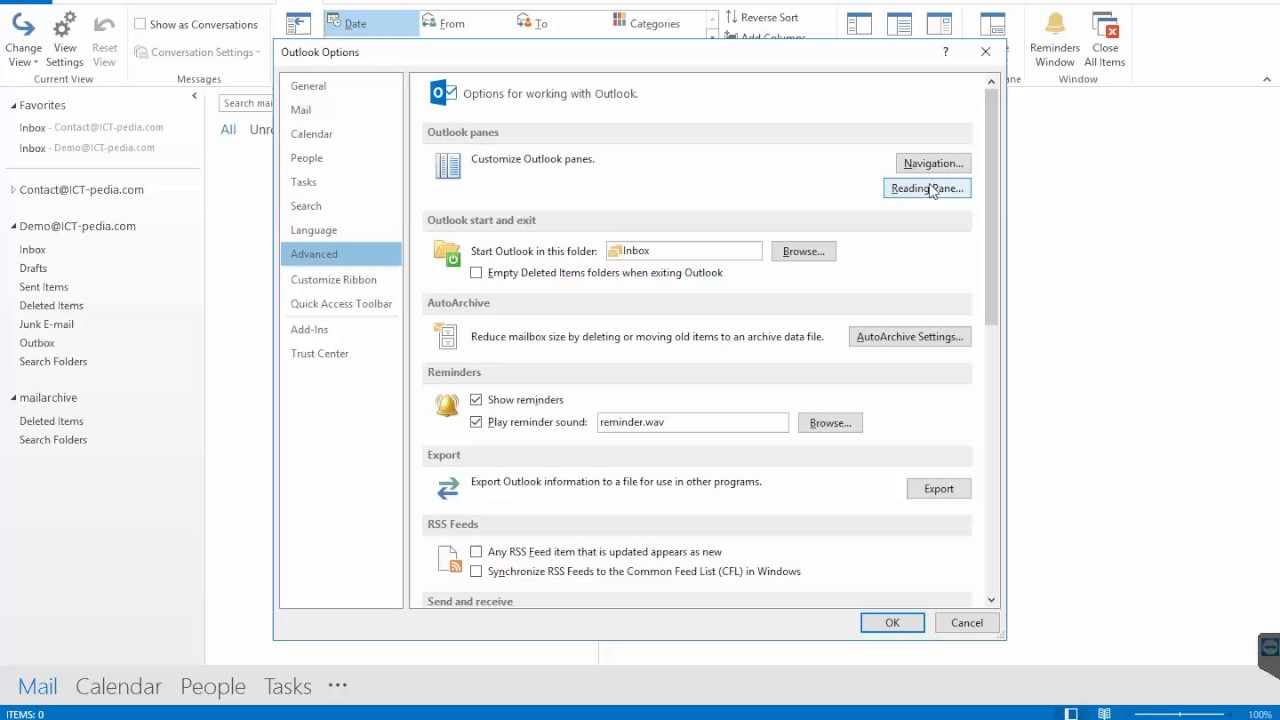The height and width of the screenshot is (720, 1280).
Task: Click Browse next to reminder sound
Action: (x=830, y=423)
